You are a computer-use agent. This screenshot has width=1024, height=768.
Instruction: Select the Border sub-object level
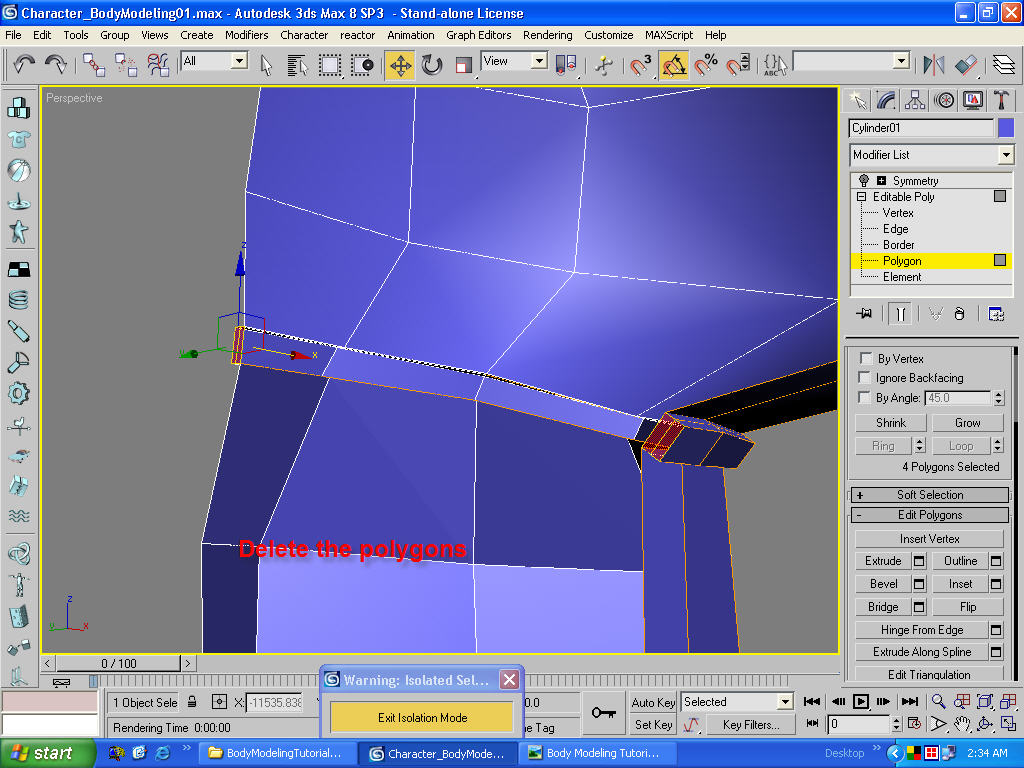pos(899,245)
